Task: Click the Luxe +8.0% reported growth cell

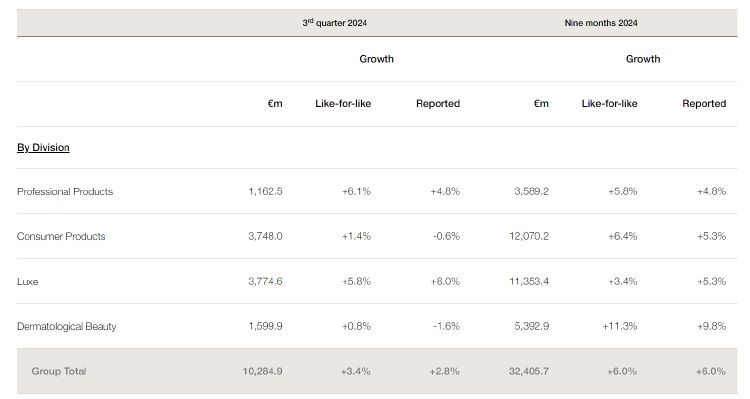Action: tap(445, 281)
